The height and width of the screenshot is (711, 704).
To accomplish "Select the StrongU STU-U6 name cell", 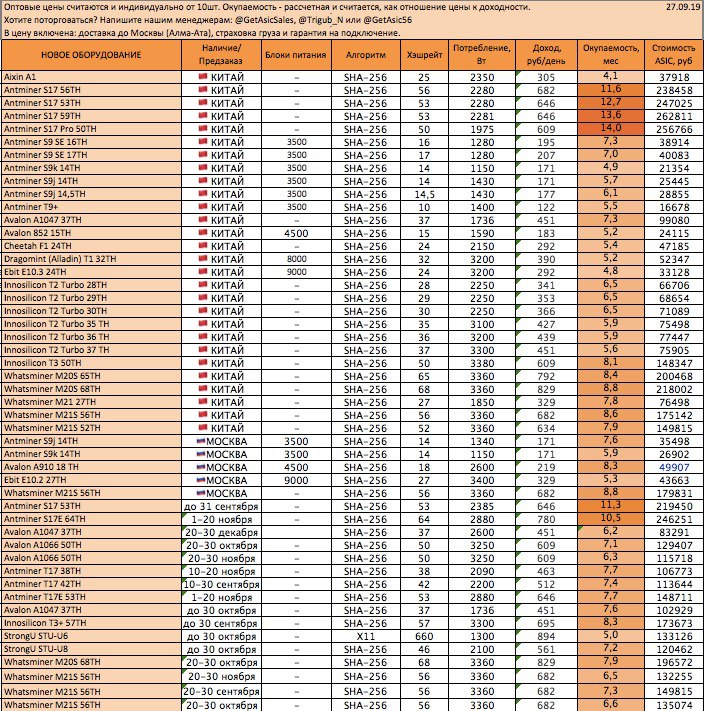I will pos(91,636).
